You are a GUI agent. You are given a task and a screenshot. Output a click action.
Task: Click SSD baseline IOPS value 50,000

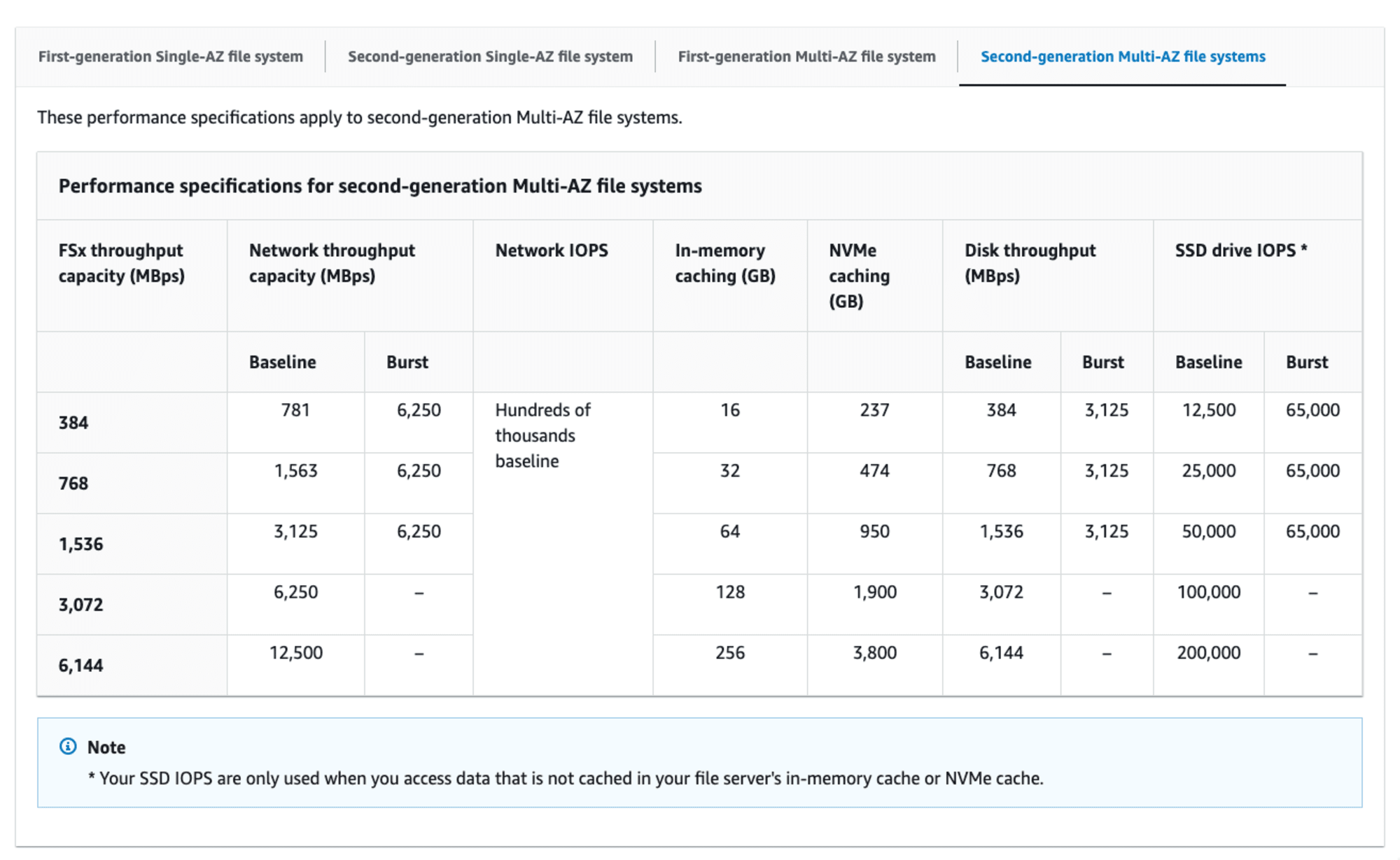point(1209,532)
